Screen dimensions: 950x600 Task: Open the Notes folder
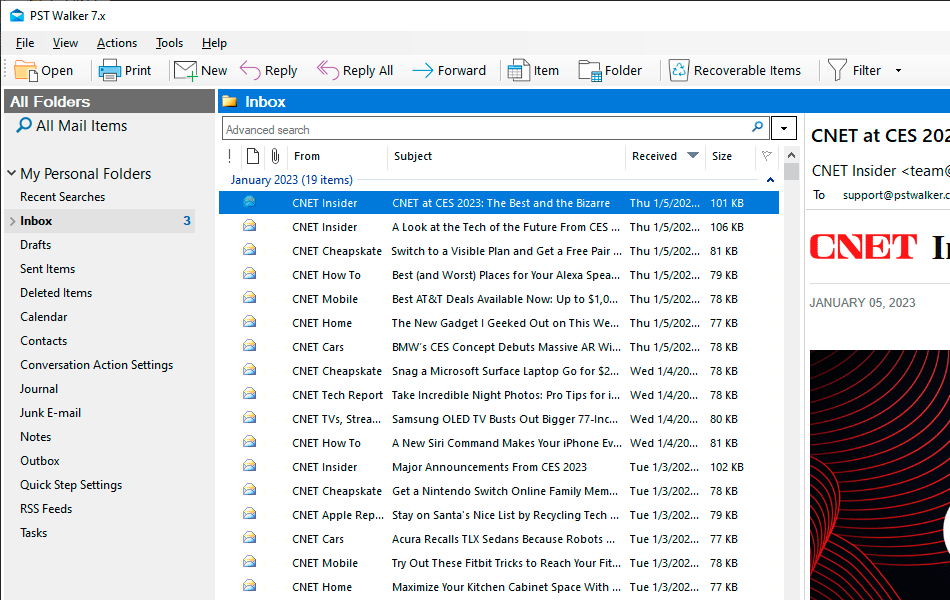pos(35,437)
